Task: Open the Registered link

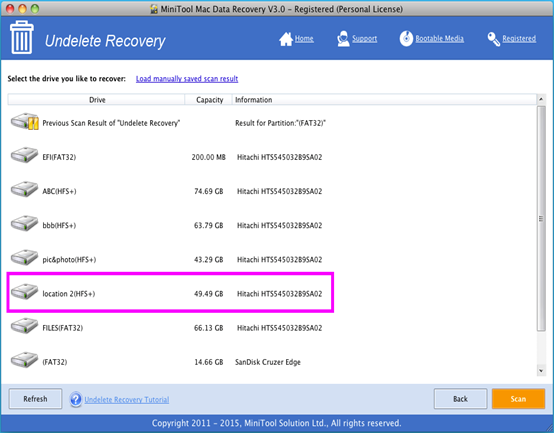Action: click(x=519, y=38)
